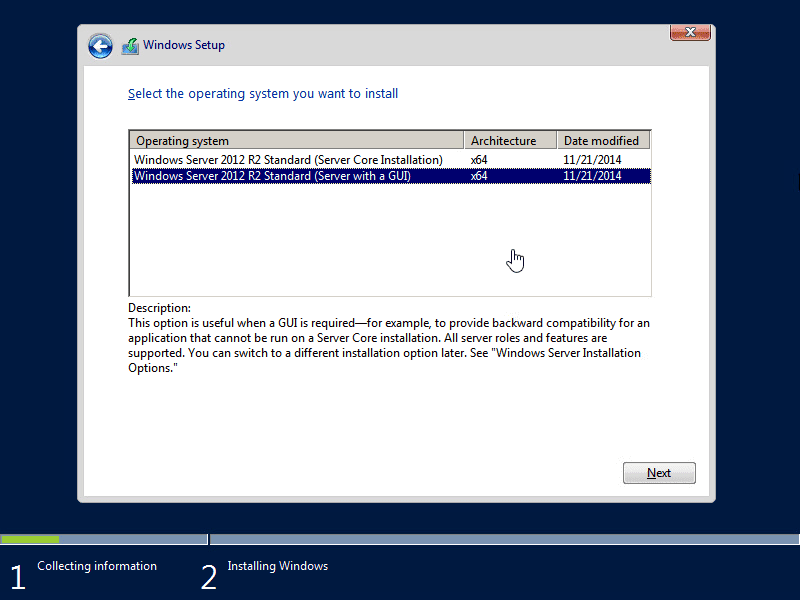Click the Select the operating system heading
The width and height of the screenshot is (800, 600).
coord(263,93)
